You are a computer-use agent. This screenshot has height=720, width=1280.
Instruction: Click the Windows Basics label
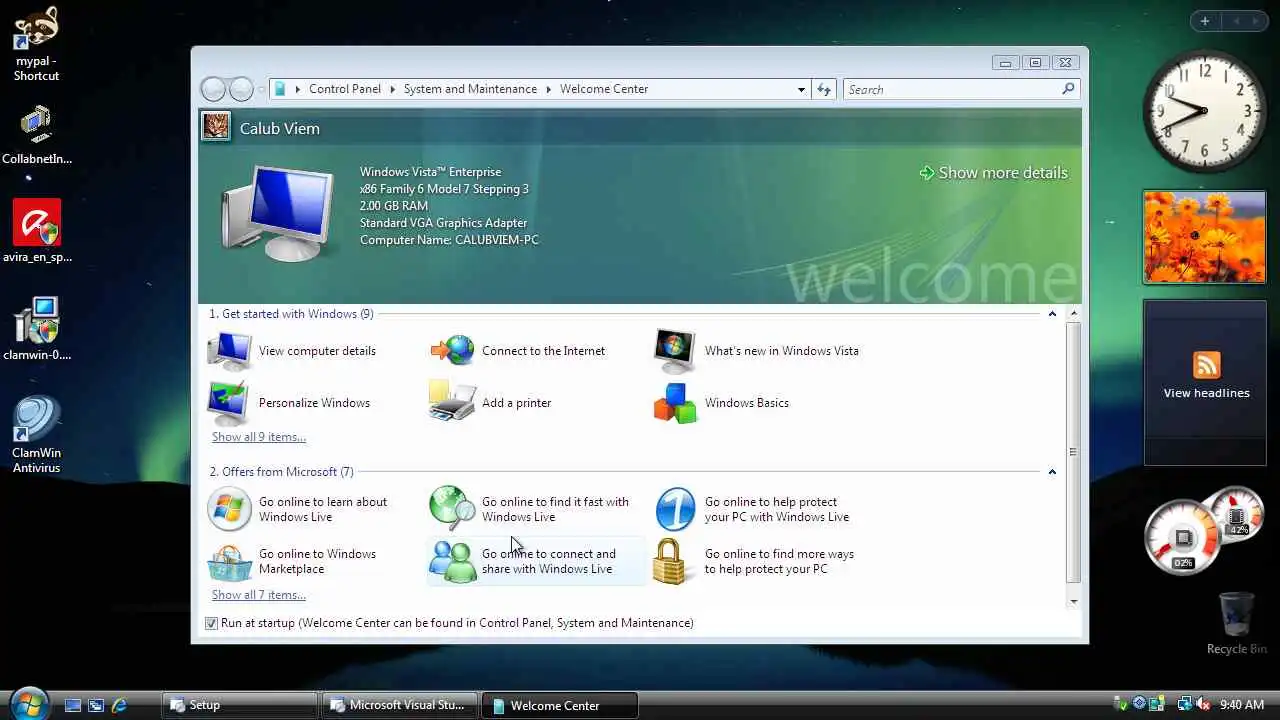tap(747, 403)
